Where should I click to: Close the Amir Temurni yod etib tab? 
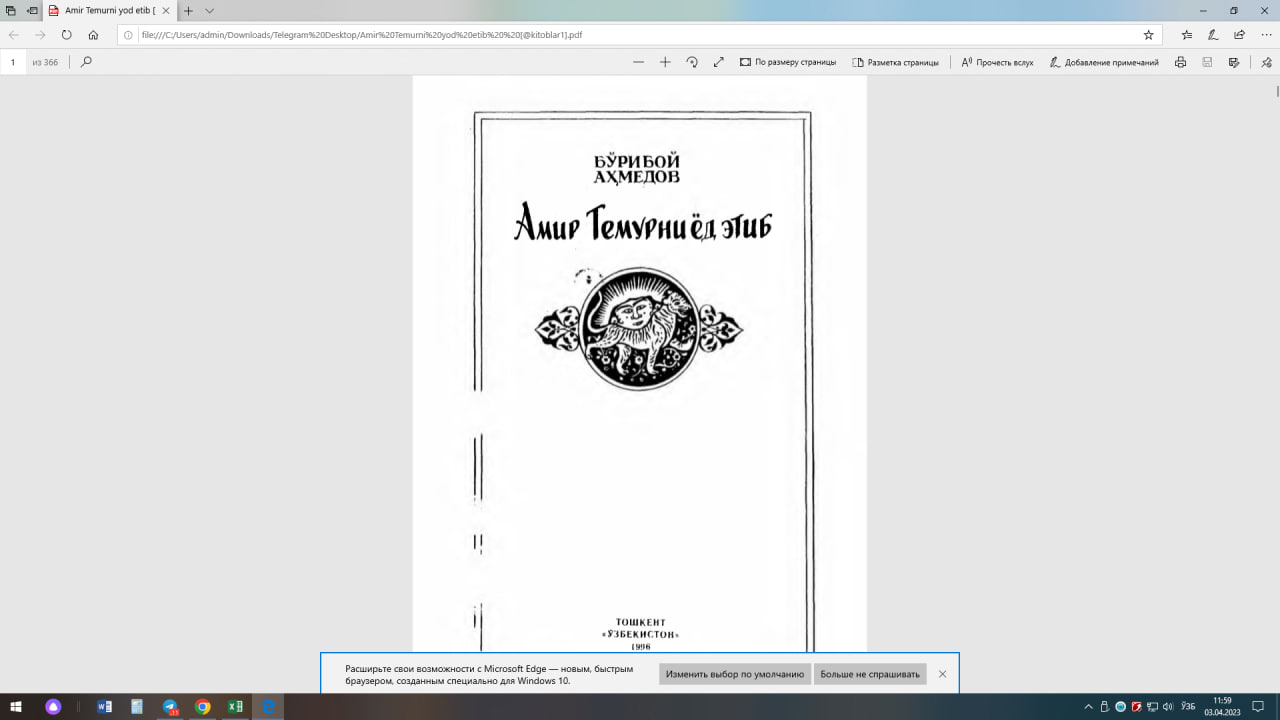point(165,10)
